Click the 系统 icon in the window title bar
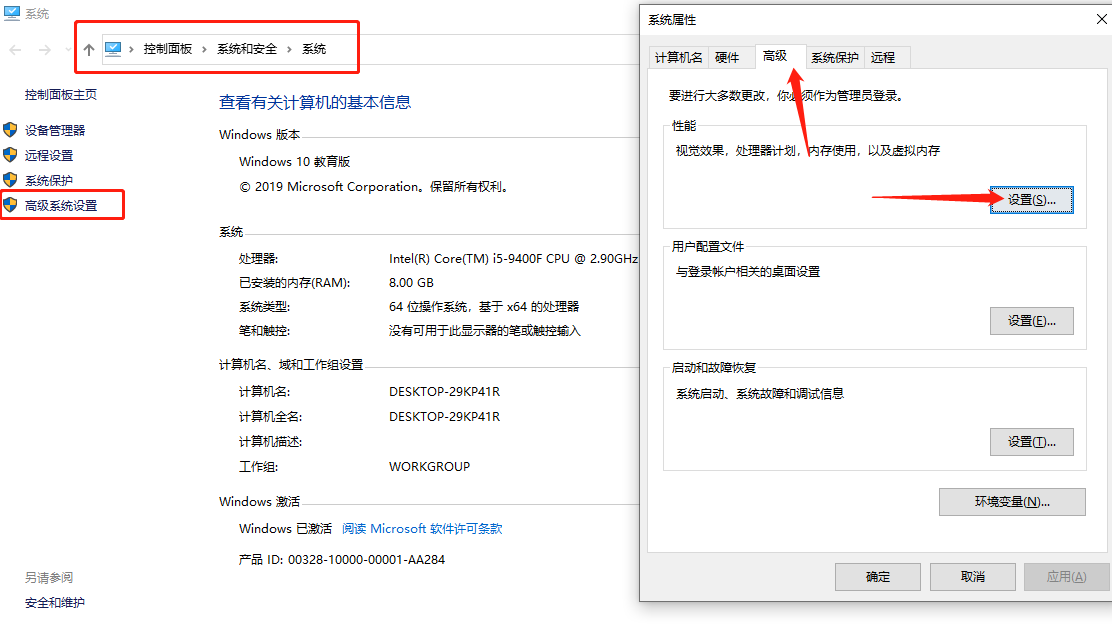 pos(10,14)
